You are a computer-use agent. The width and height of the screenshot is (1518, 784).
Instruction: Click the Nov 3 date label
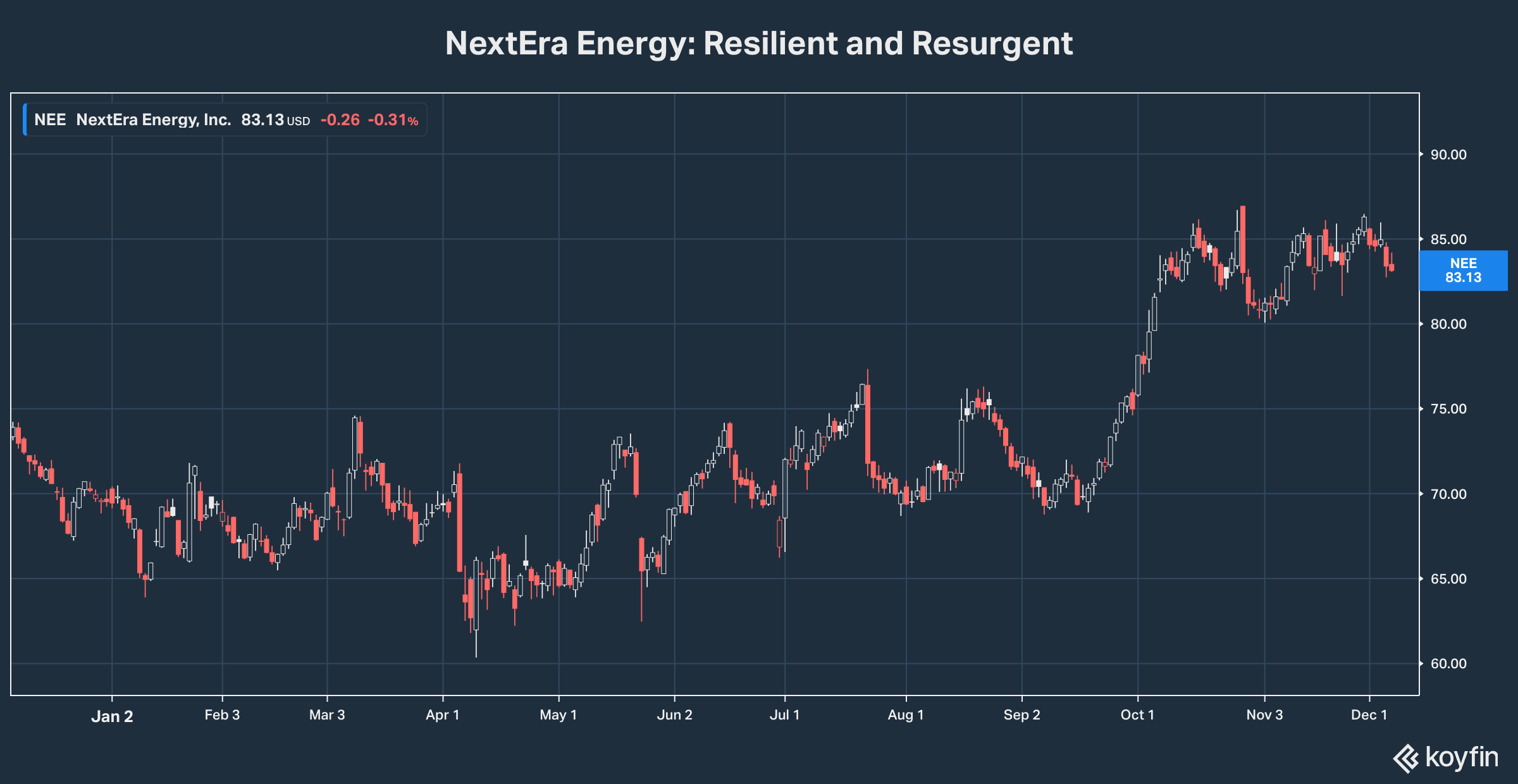(1264, 715)
